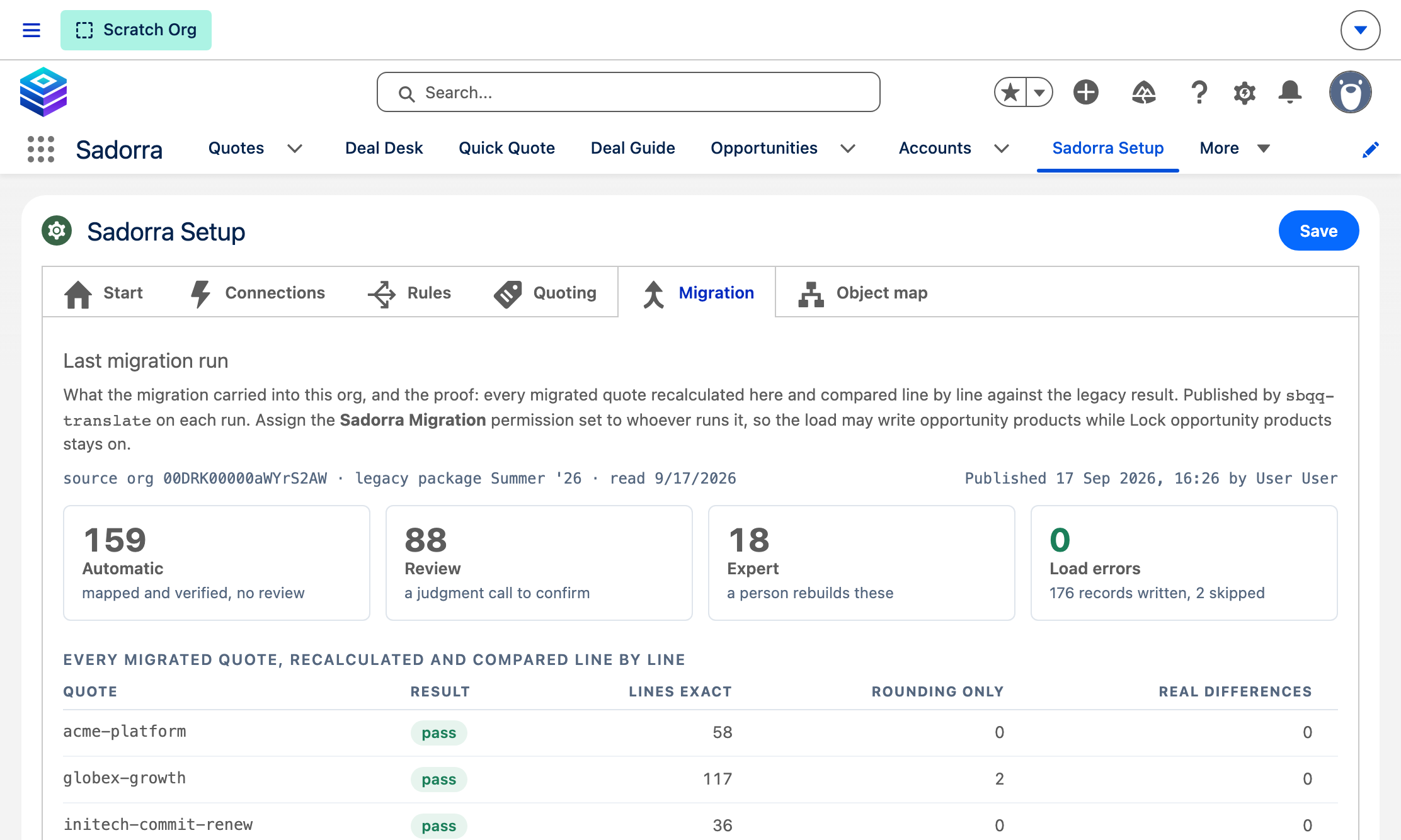Switch to the Start setup tab
Viewport: 1401px width, 840px height.
103,293
